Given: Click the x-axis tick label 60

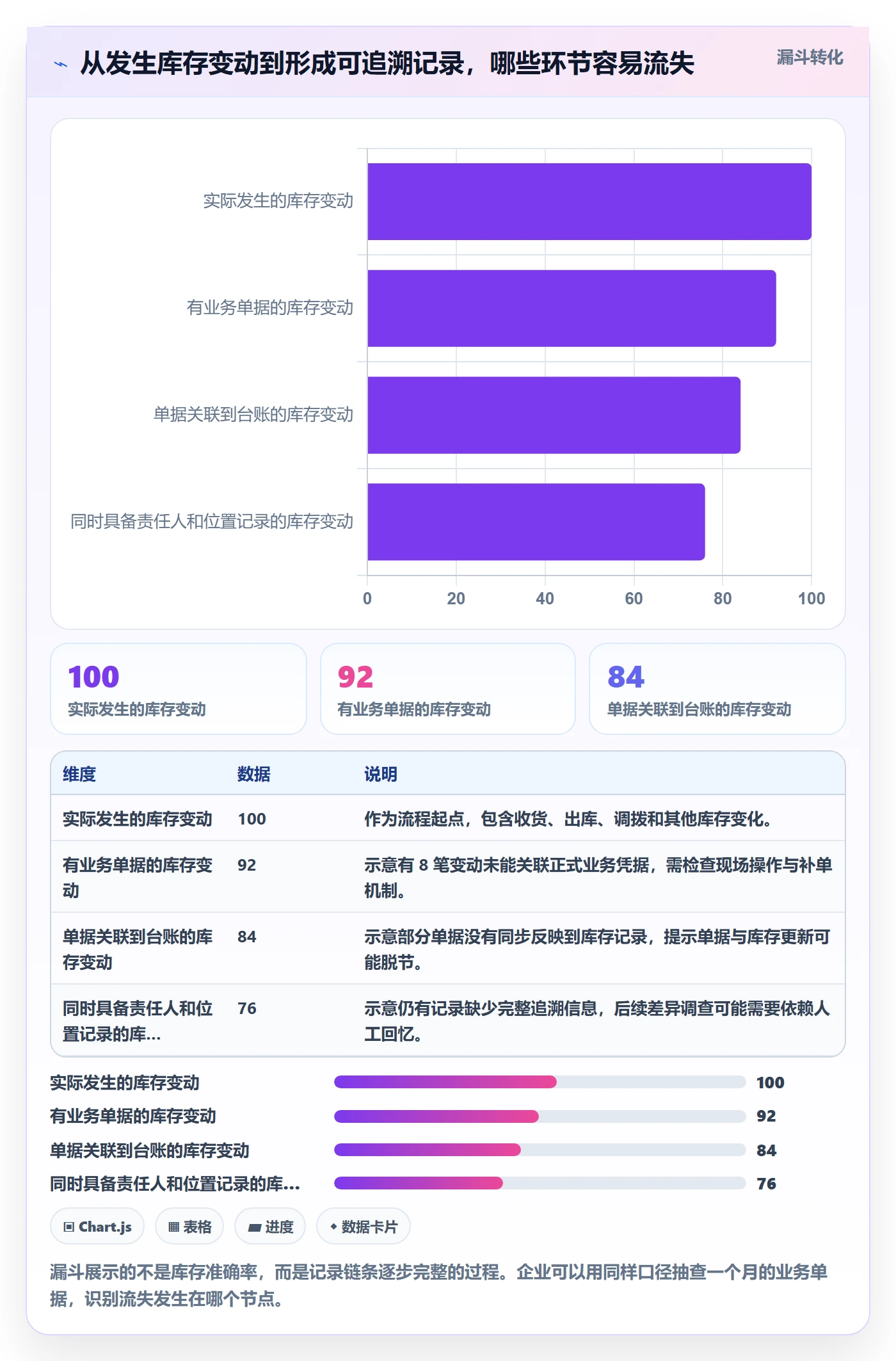Looking at the screenshot, I should click(x=634, y=599).
